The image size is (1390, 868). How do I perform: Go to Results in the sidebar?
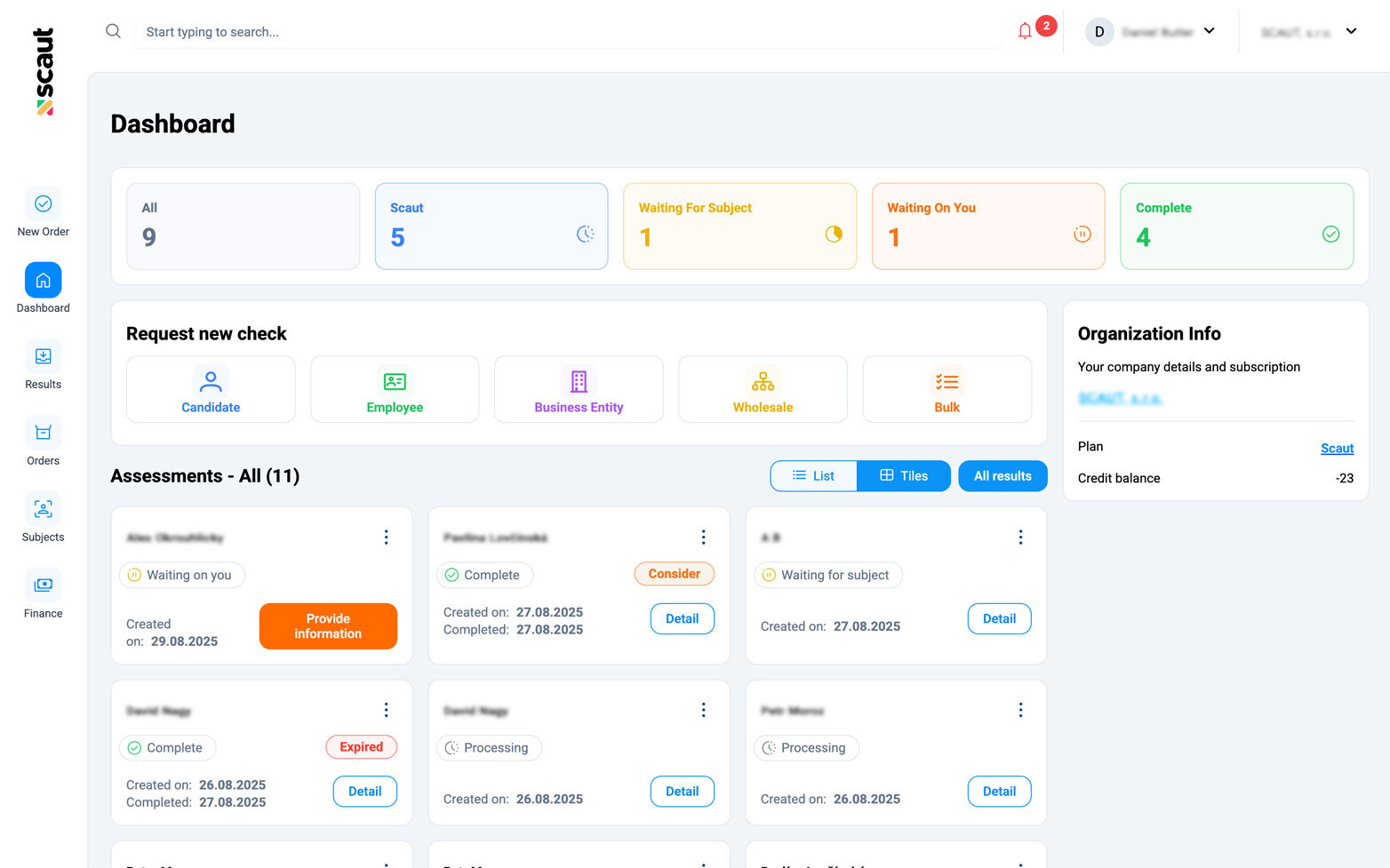pos(43,357)
